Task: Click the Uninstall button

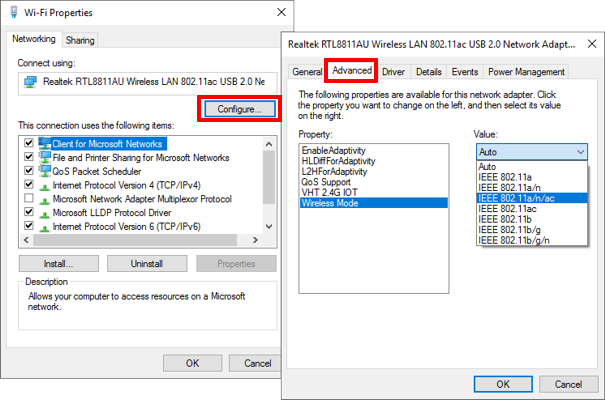Action: 147,263
